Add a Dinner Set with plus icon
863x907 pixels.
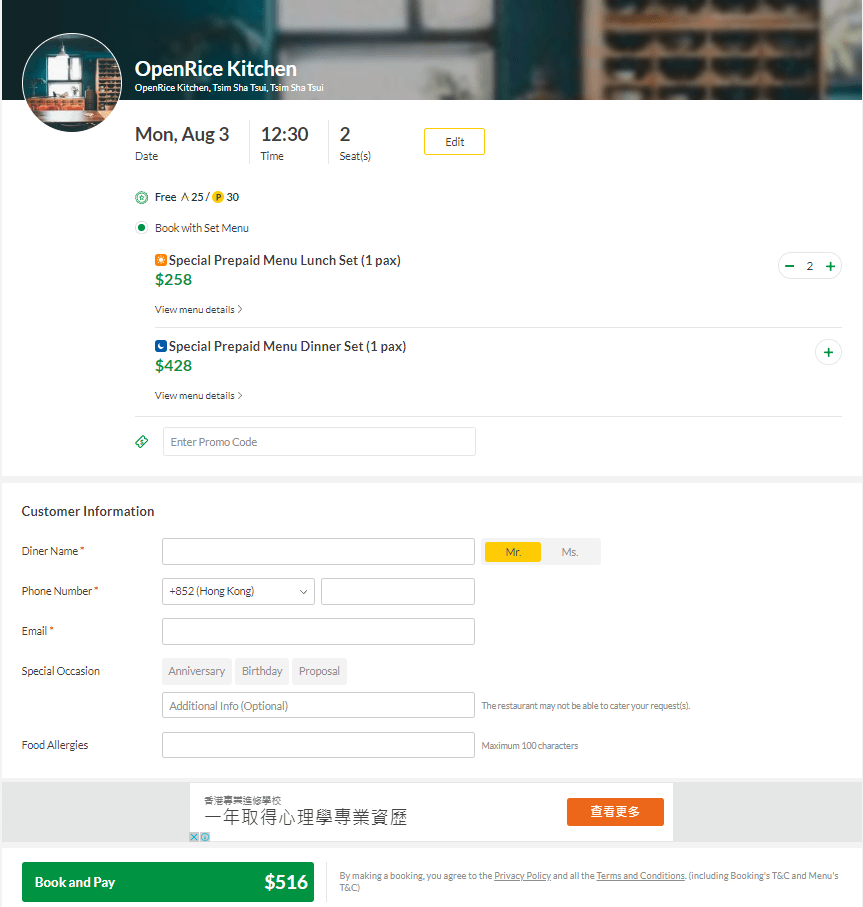coord(828,352)
